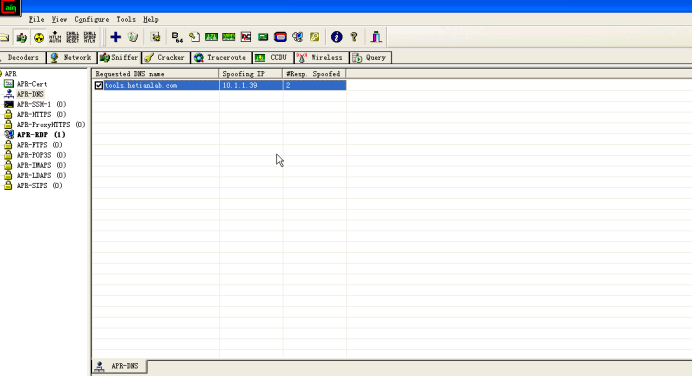The width and height of the screenshot is (692, 376).
Task: Sort by Requested DNS name column header
Action: (155, 74)
